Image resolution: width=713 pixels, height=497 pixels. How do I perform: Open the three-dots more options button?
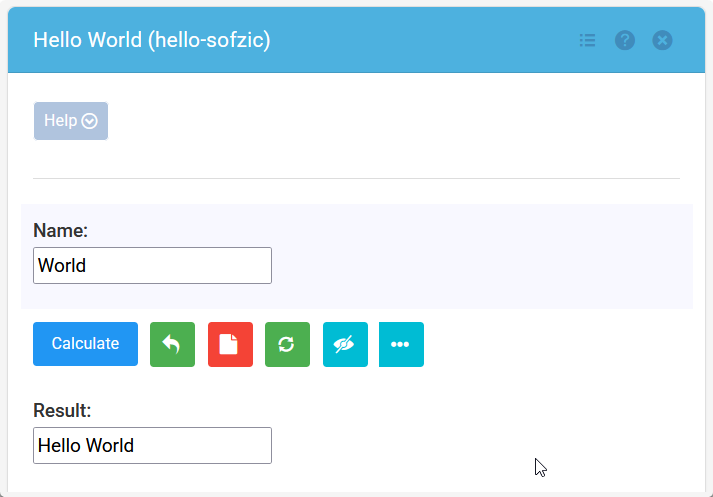[x=401, y=344]
